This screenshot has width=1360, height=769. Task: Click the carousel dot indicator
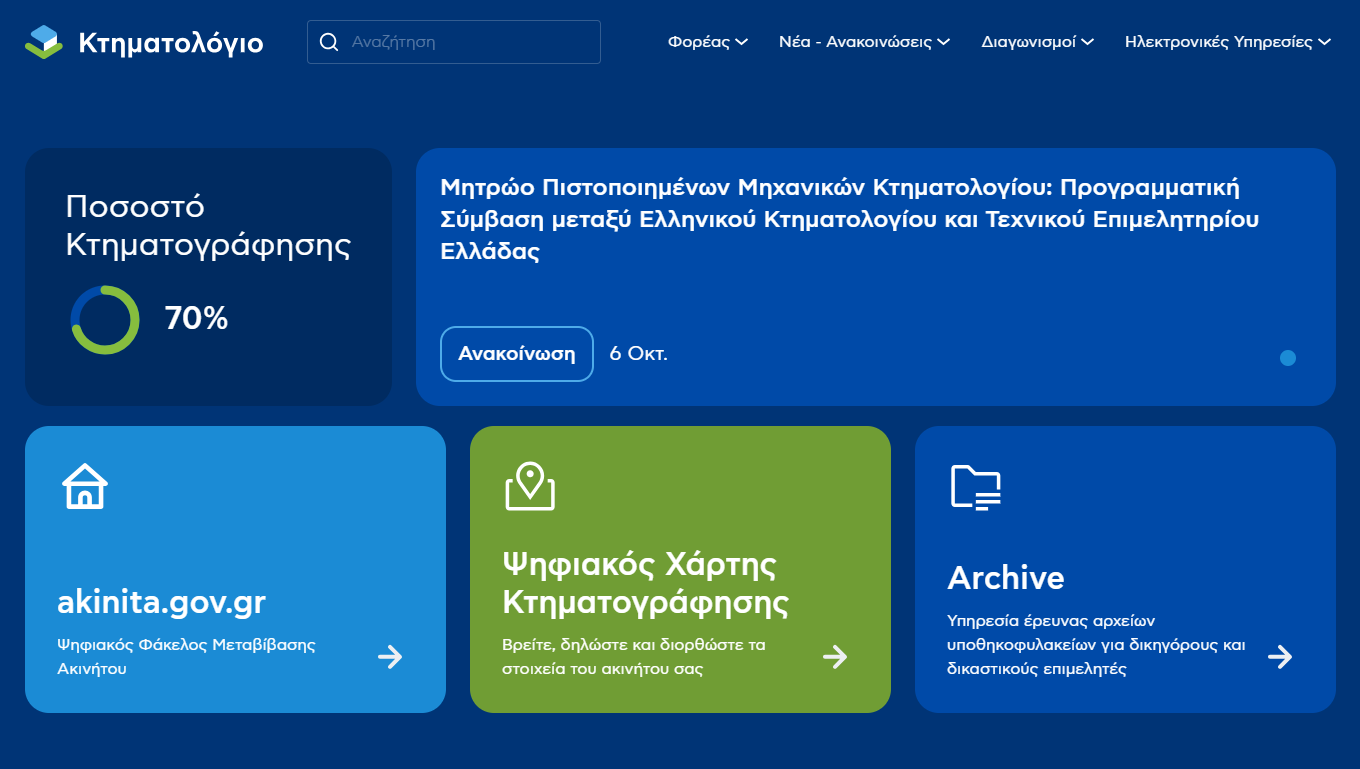1288,356
